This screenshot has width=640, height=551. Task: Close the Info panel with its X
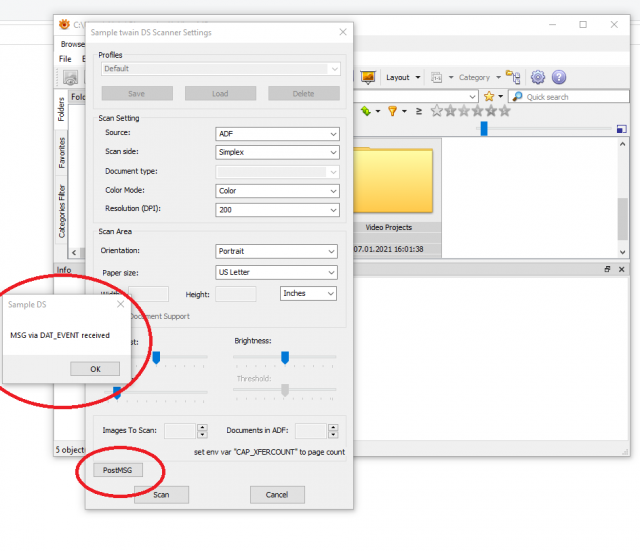click(x=622, y=269)
